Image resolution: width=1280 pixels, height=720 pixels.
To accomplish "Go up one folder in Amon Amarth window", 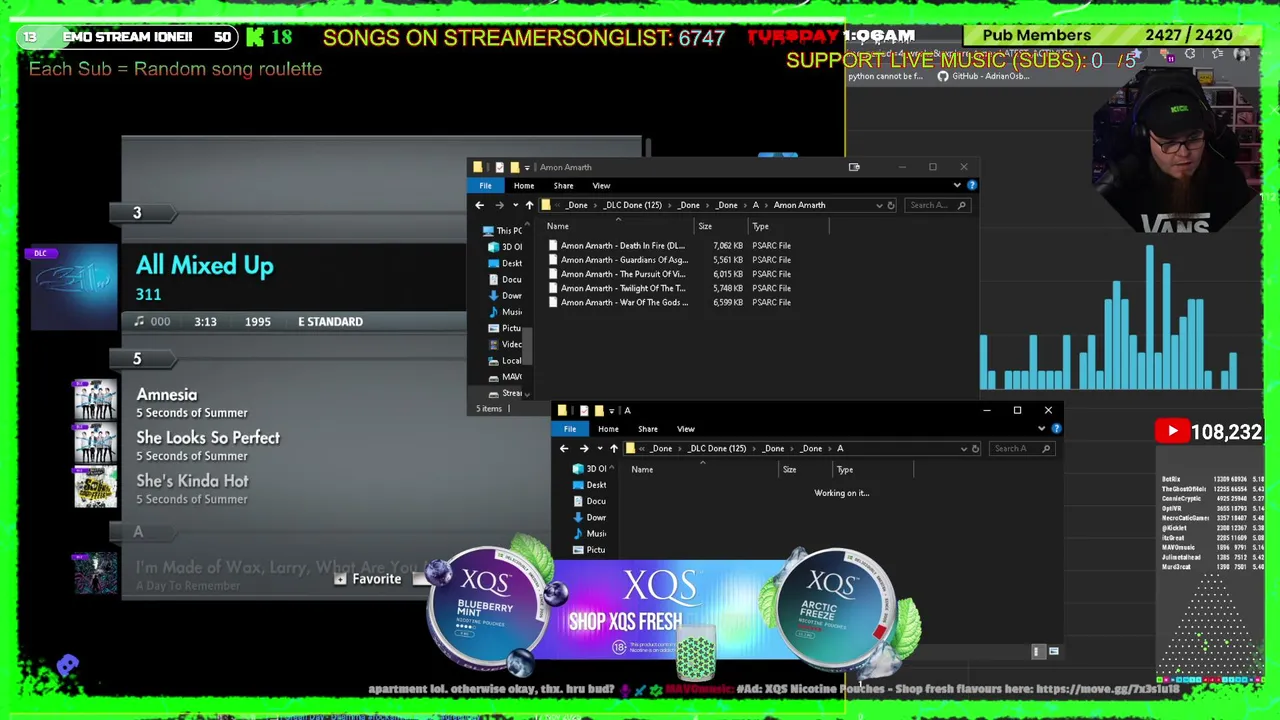I will pos(529,205).
